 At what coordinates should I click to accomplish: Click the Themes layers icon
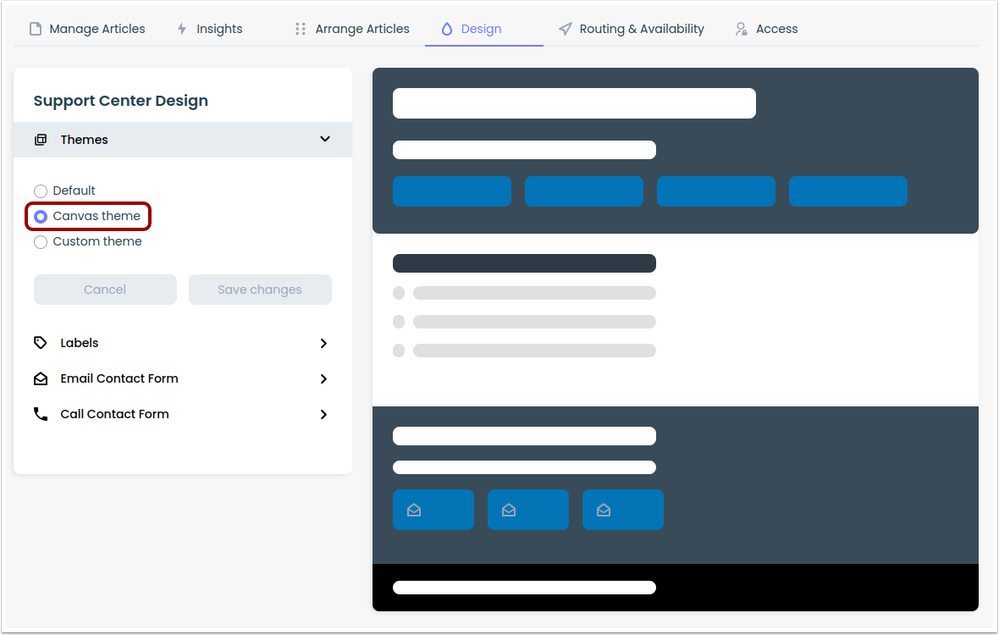coord(41,139)
